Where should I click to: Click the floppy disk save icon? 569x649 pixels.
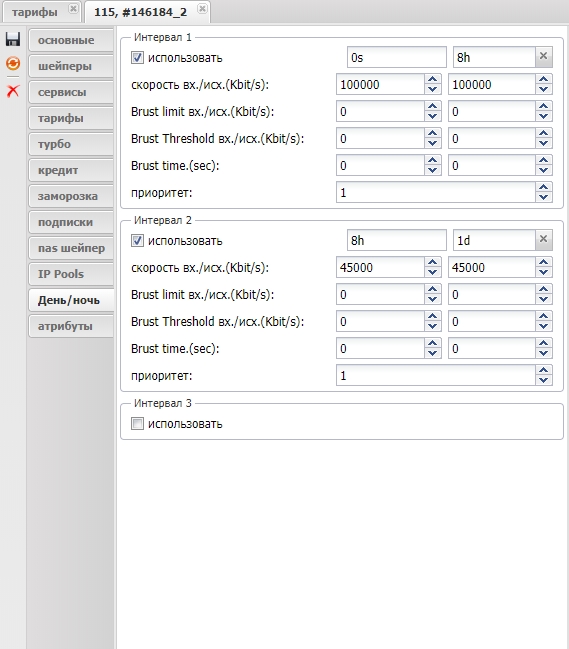click(13, 39)
